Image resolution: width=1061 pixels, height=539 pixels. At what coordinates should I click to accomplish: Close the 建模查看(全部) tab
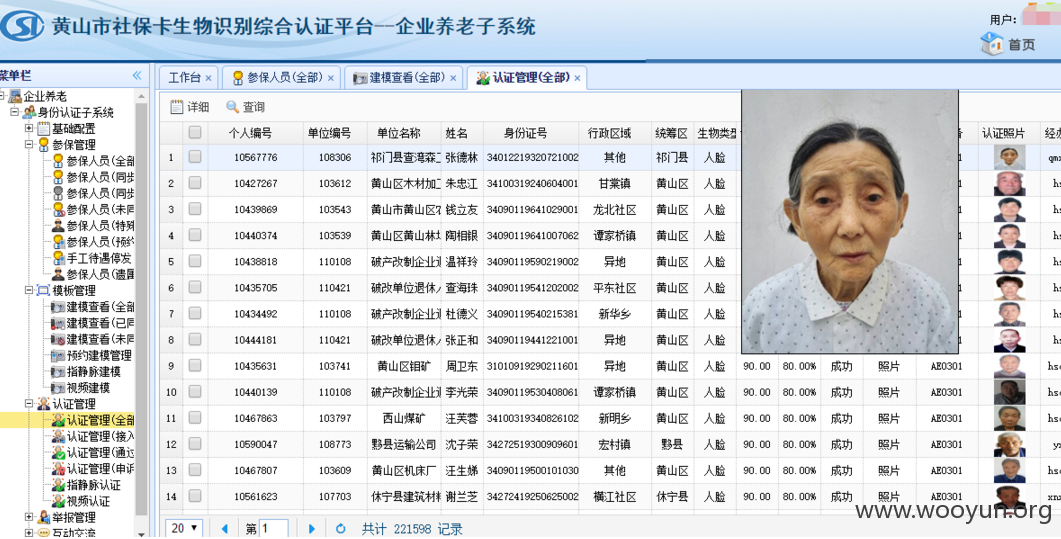[453, 78]
